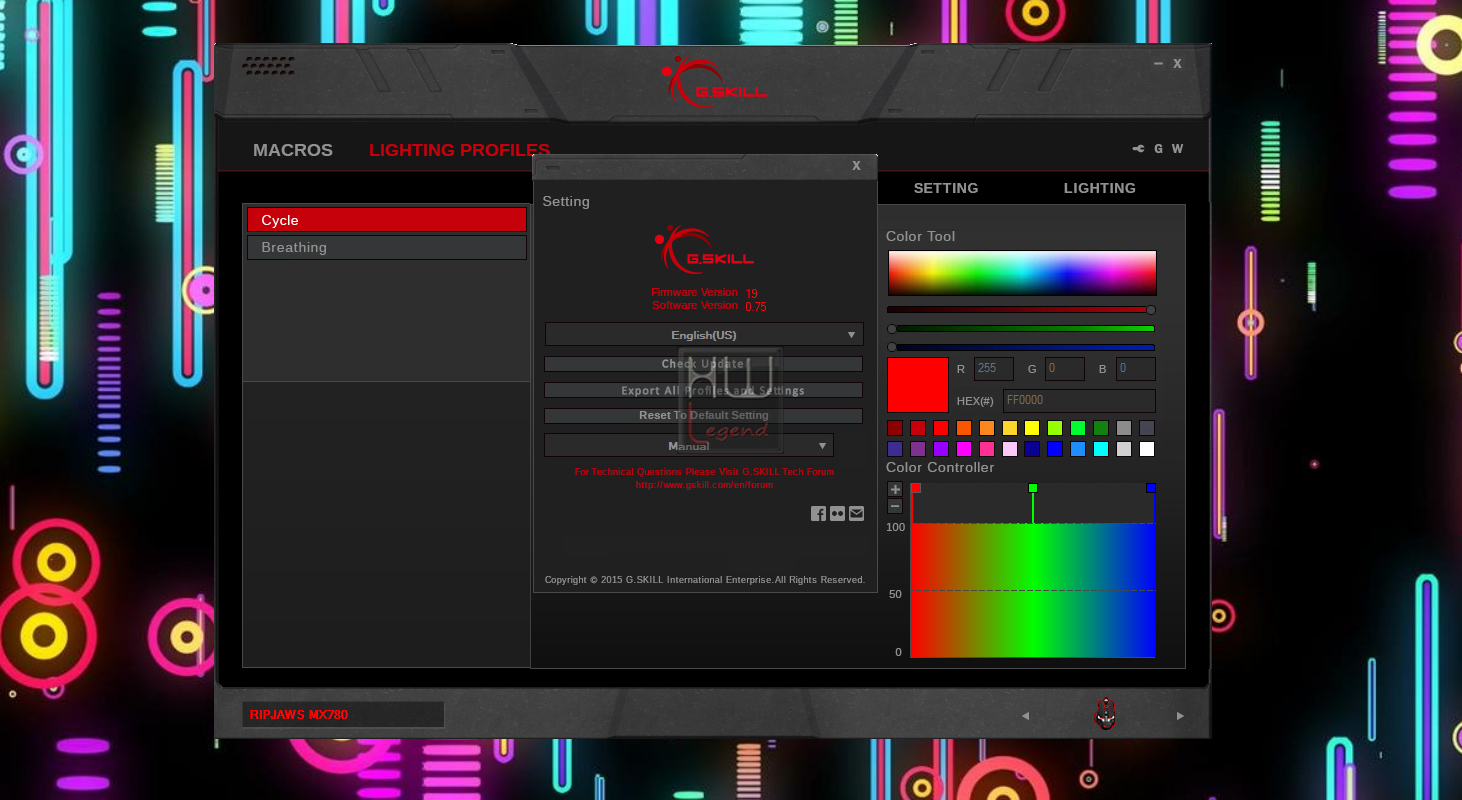Click the Color Controller heading
Viewport: 1462px width, 800px height.
[x=940, y=468]
